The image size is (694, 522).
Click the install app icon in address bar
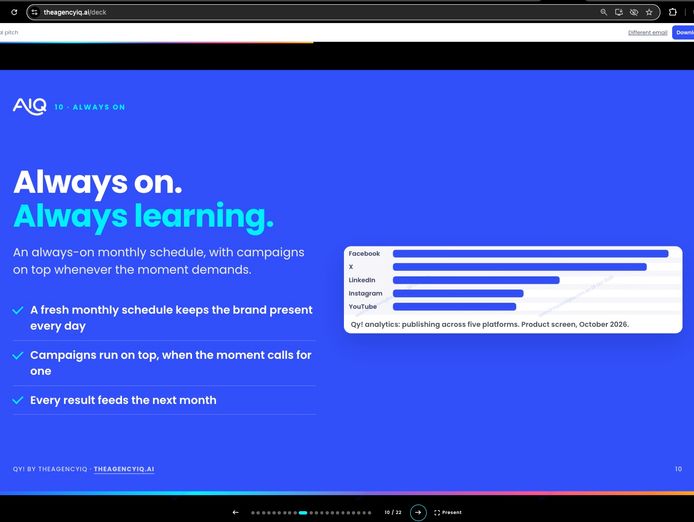619,12
